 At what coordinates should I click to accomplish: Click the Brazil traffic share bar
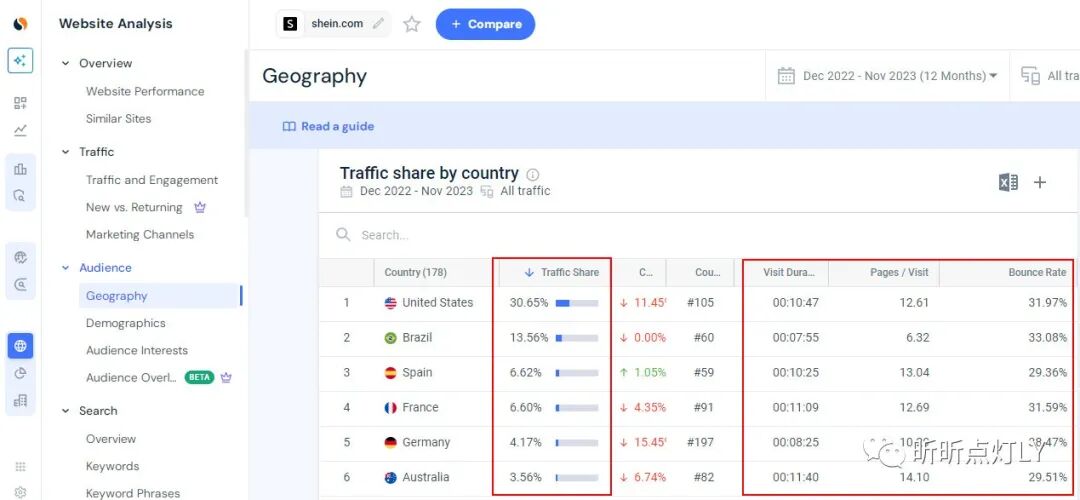(x=577, y=338)
